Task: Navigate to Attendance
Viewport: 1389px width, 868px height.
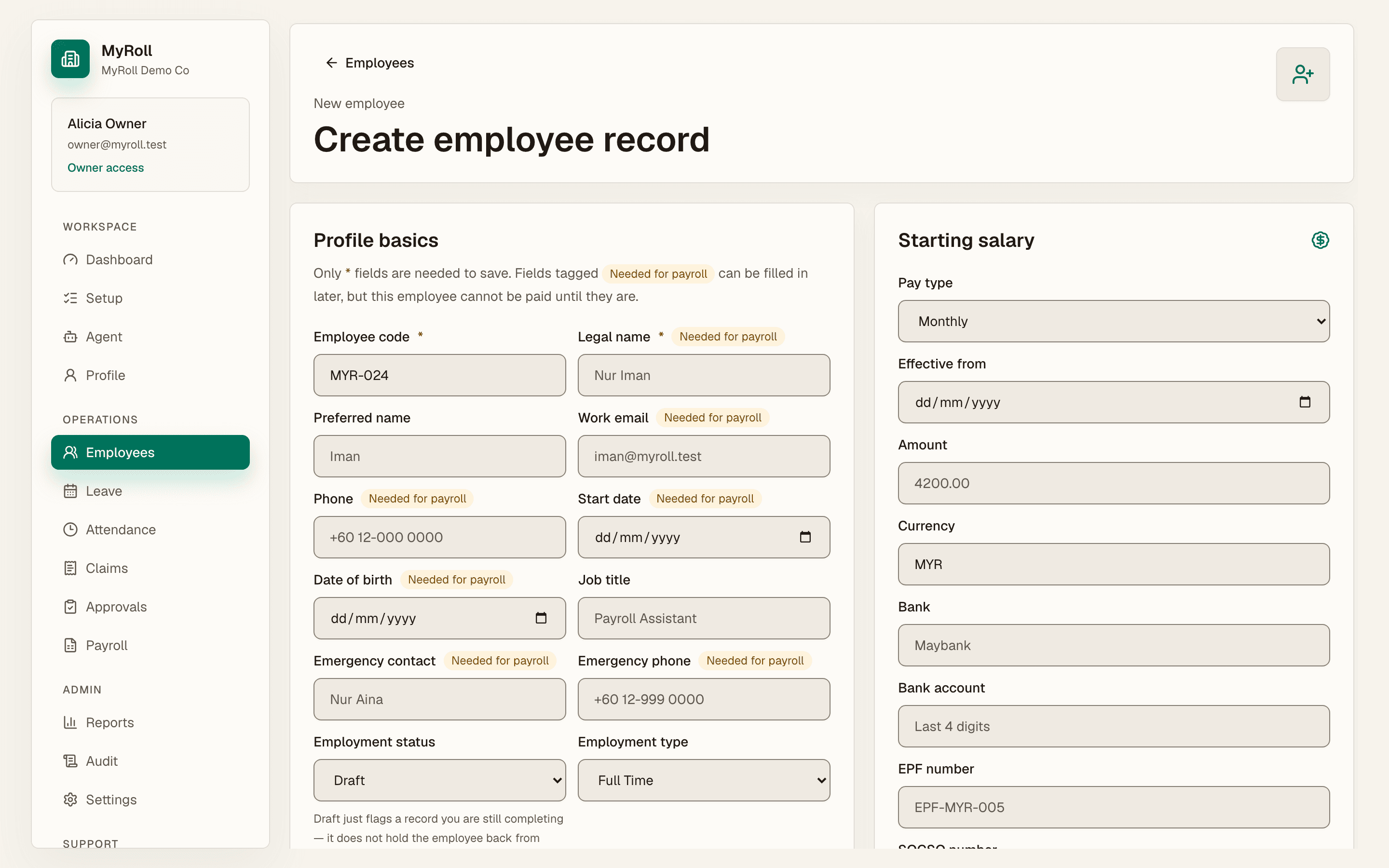Action: [150, 529]
